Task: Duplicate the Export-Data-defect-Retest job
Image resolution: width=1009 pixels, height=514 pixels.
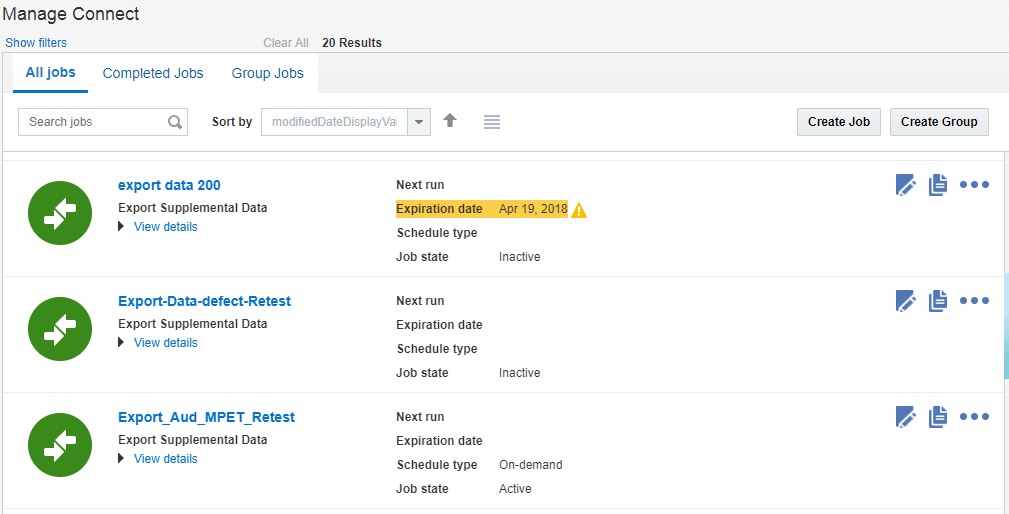Action: point(937,301)
